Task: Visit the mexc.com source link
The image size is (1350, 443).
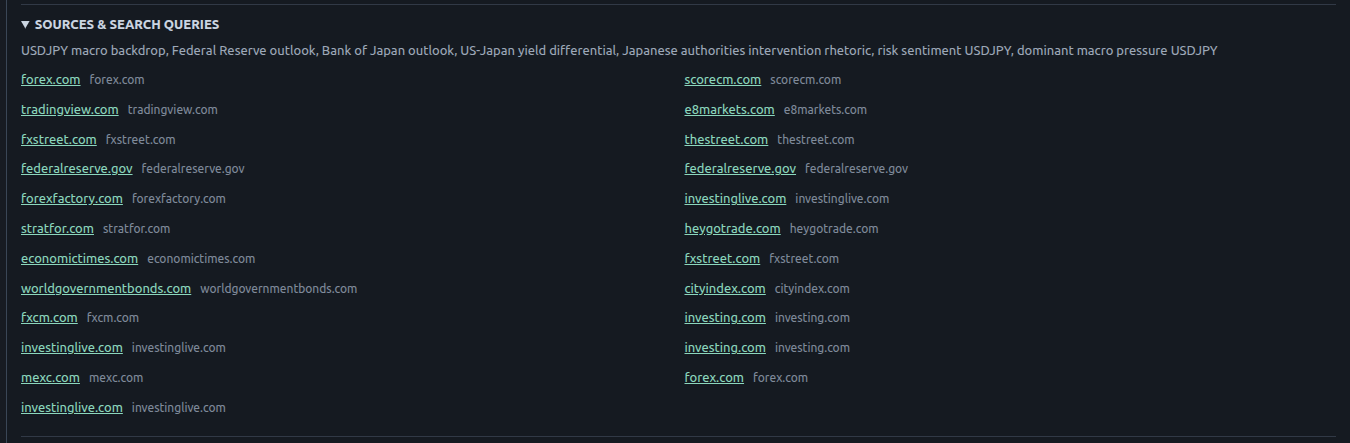Action: (50, 377)
